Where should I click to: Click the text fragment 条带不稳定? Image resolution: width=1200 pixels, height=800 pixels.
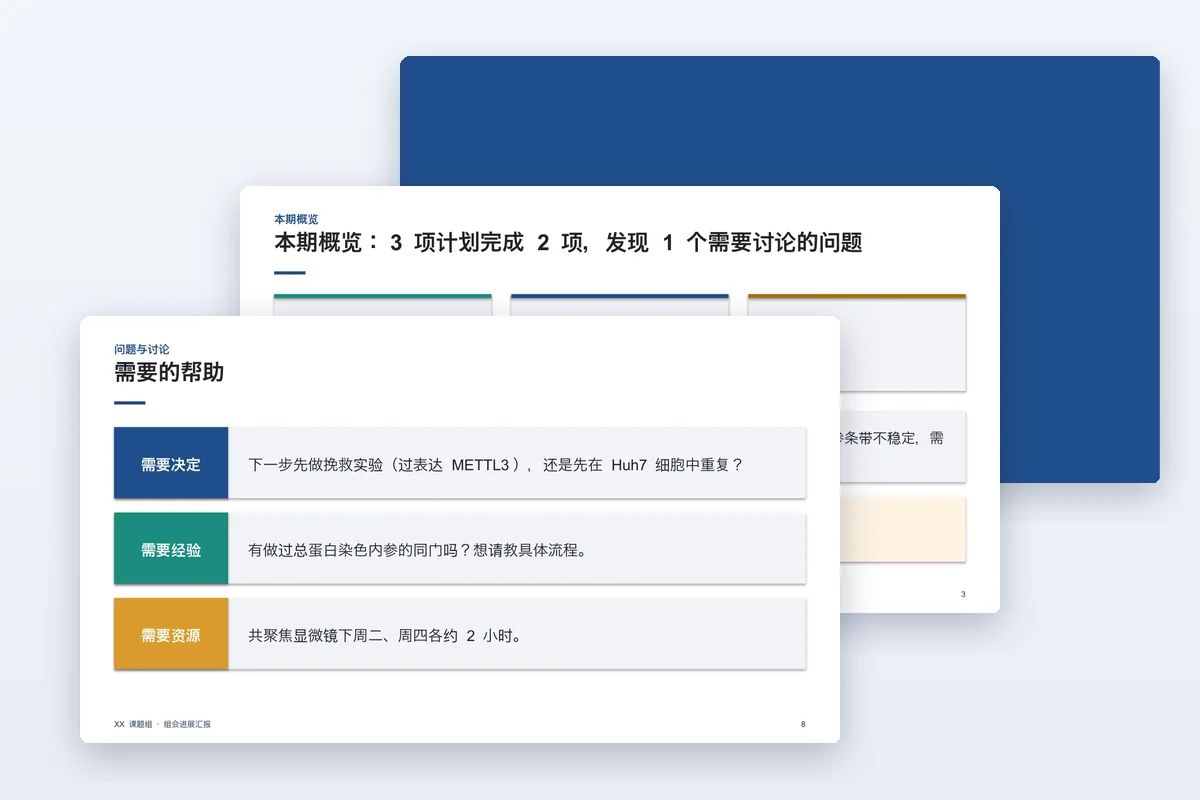pos(882,438)
